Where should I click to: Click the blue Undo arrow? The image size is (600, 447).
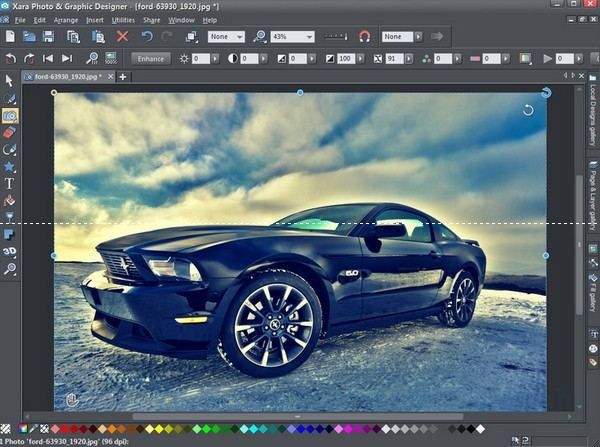148,37
